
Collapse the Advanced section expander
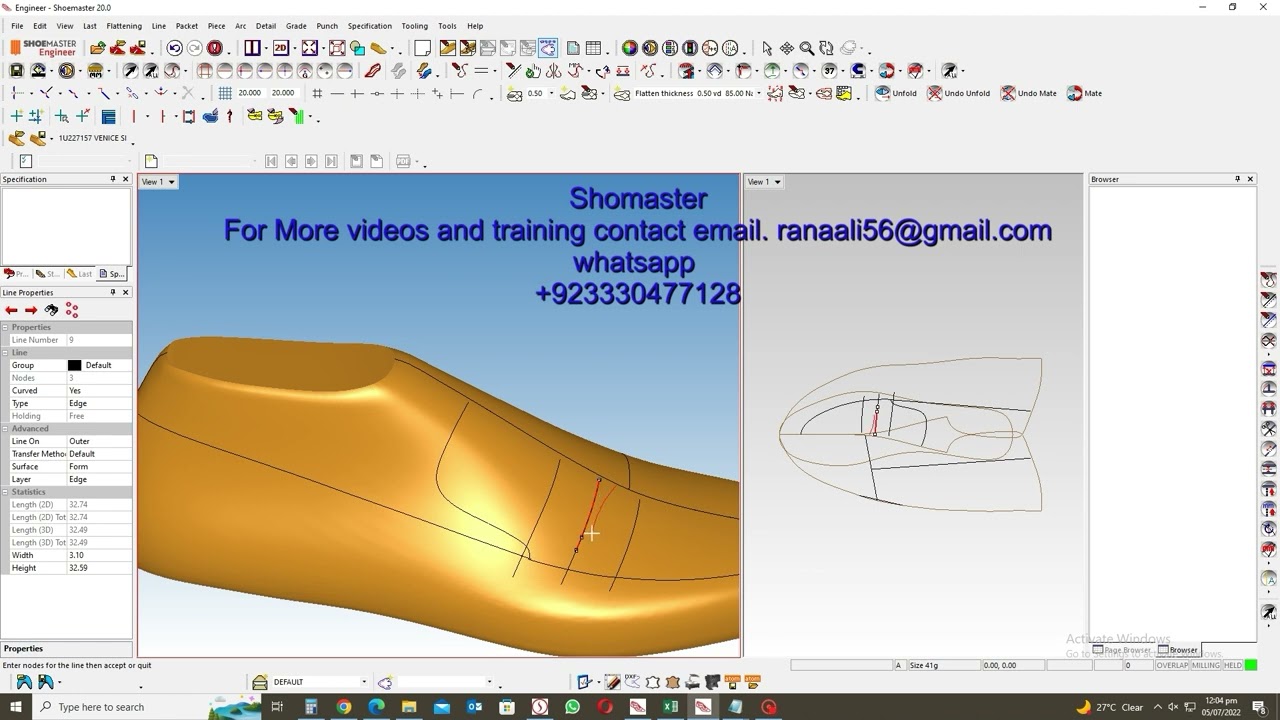point(5,429)
